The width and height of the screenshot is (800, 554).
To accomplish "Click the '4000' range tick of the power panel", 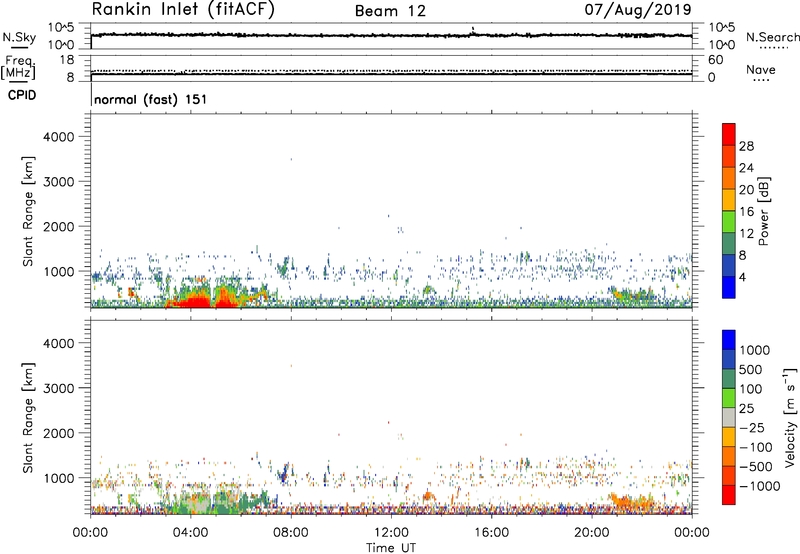I will [x=58, y=137].
